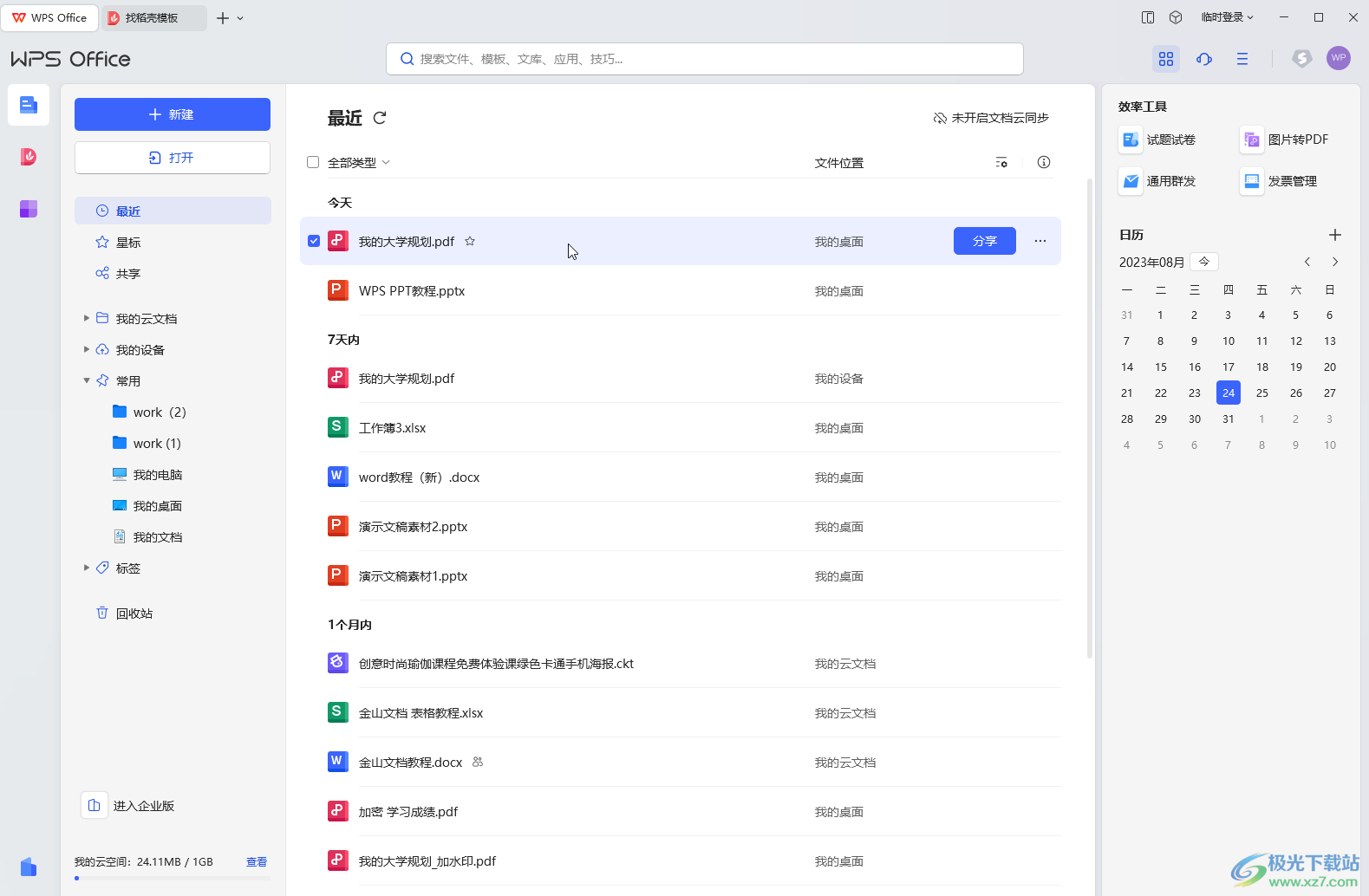Screen dimensions: 1369x896
Task: Open 工作簿3.xlsx file
Action: (x=681, y=428)
